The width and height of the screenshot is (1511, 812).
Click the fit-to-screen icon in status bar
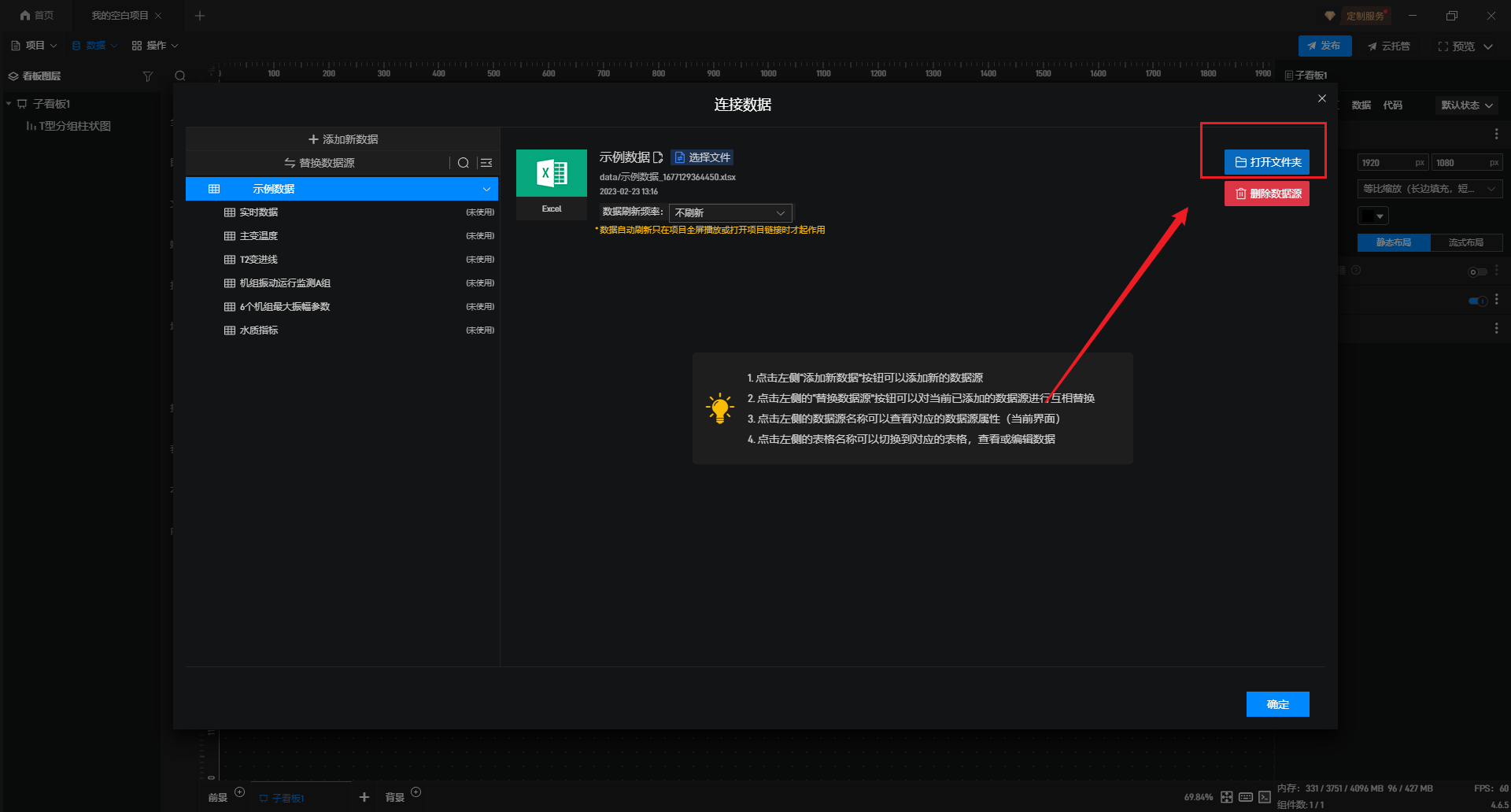pos(1227,797)
